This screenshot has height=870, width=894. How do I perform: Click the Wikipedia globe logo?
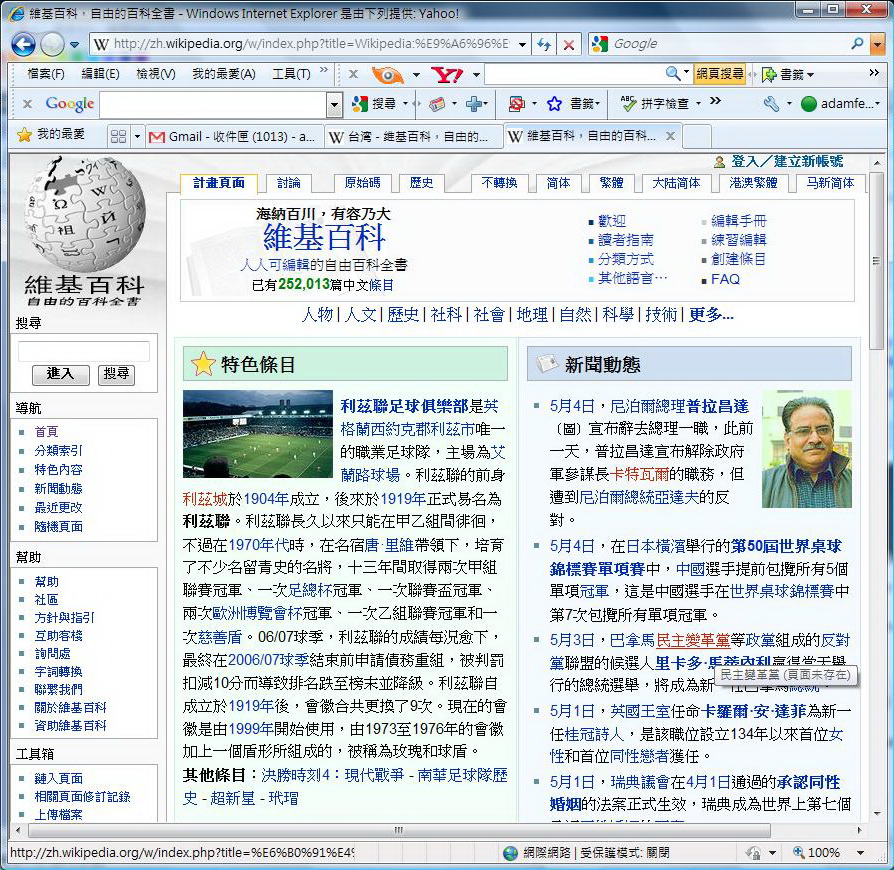pyautogui.click(x=84, y=216)
